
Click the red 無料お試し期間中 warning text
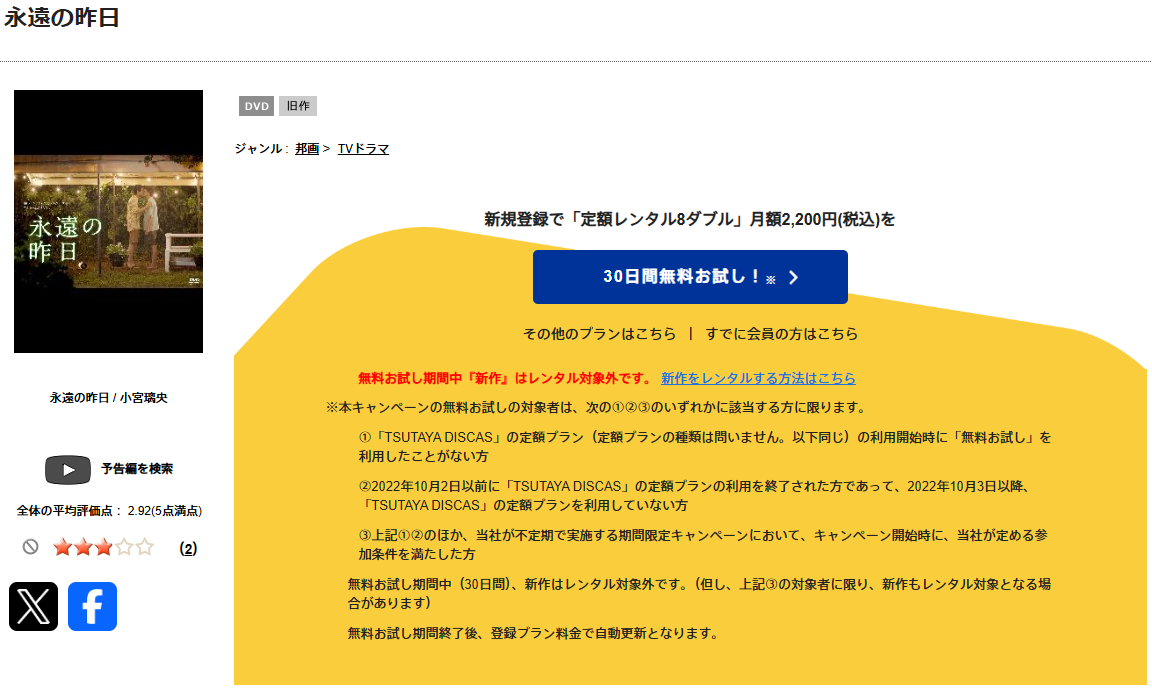pyautogui.click(x=505, y=378)
